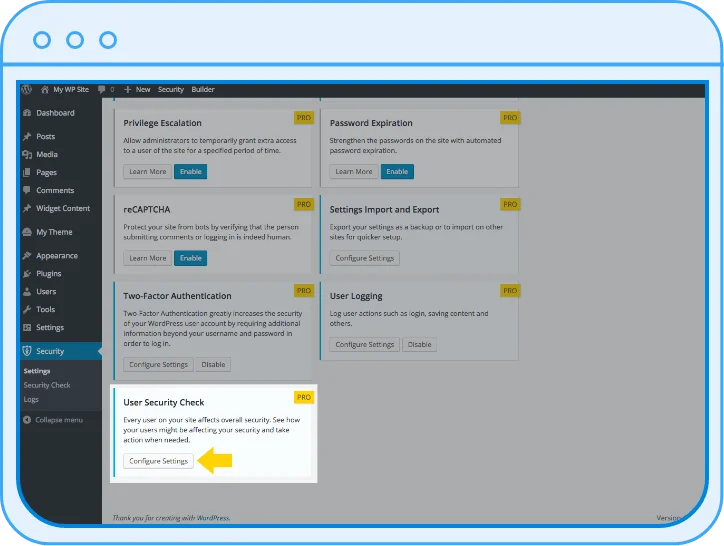The height and width of the screenshot is (546, 724).
Task: Select Security Check submenu item
Action: pos(47,385)
